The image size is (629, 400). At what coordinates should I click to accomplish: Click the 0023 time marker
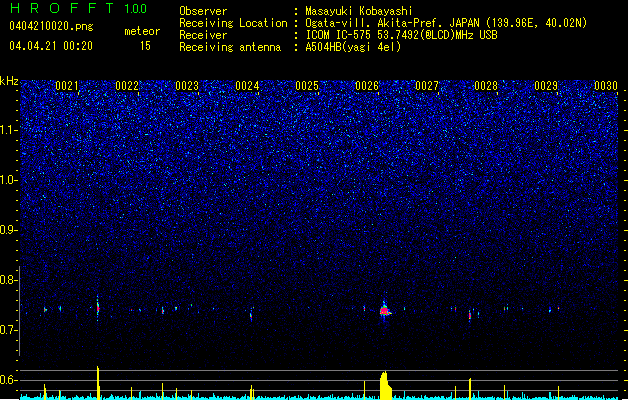click(x=187, y=86)
